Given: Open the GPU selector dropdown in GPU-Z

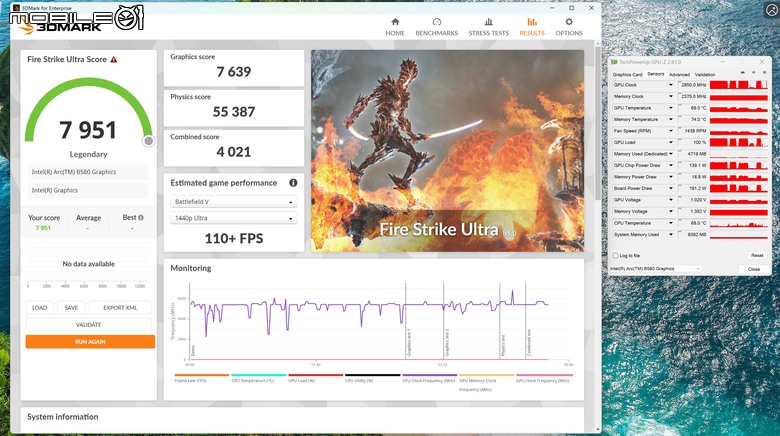Looking at the screenshot, I should [655, 269].
